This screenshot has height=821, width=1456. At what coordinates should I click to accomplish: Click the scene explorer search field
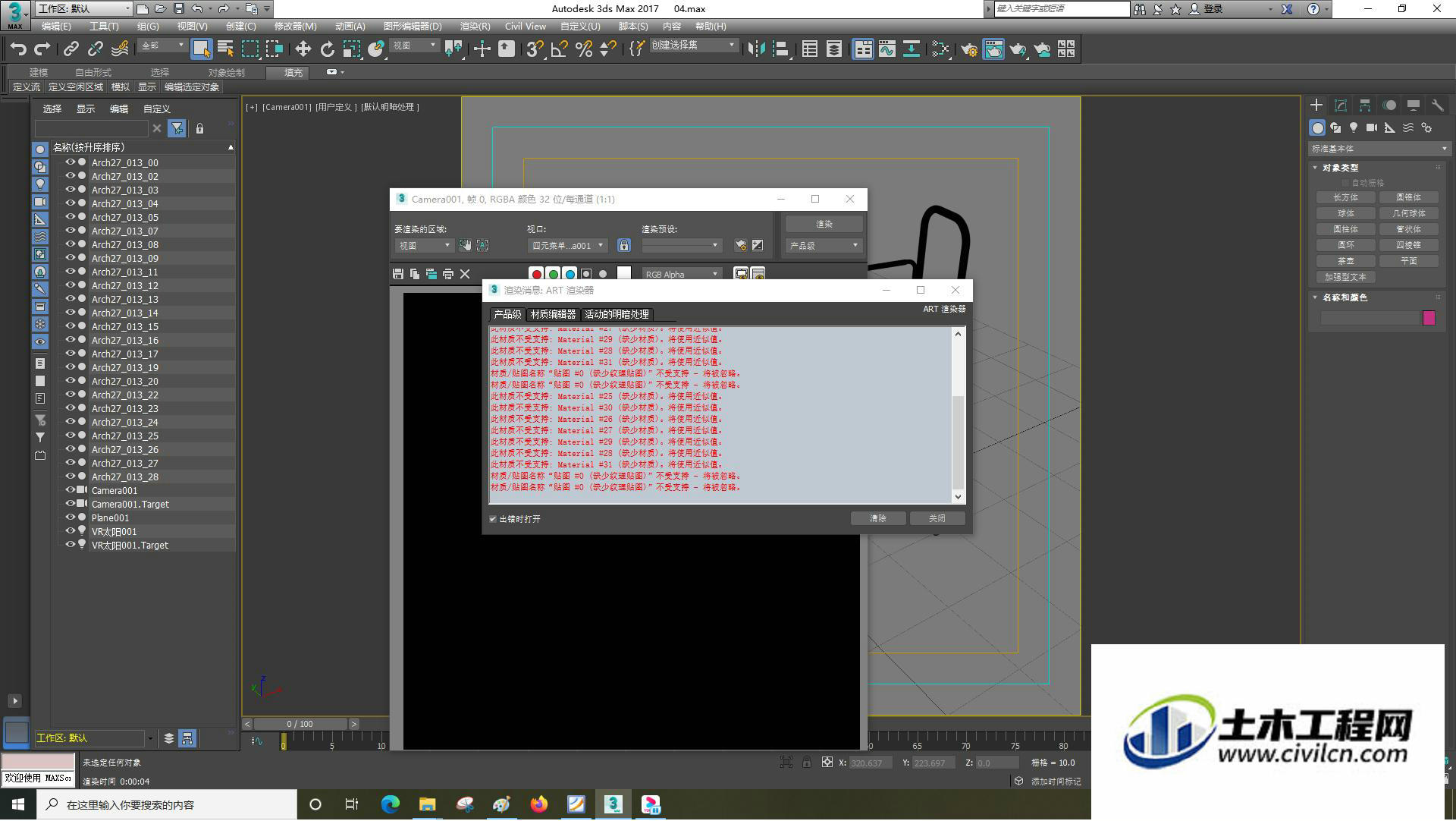point(91,128)
